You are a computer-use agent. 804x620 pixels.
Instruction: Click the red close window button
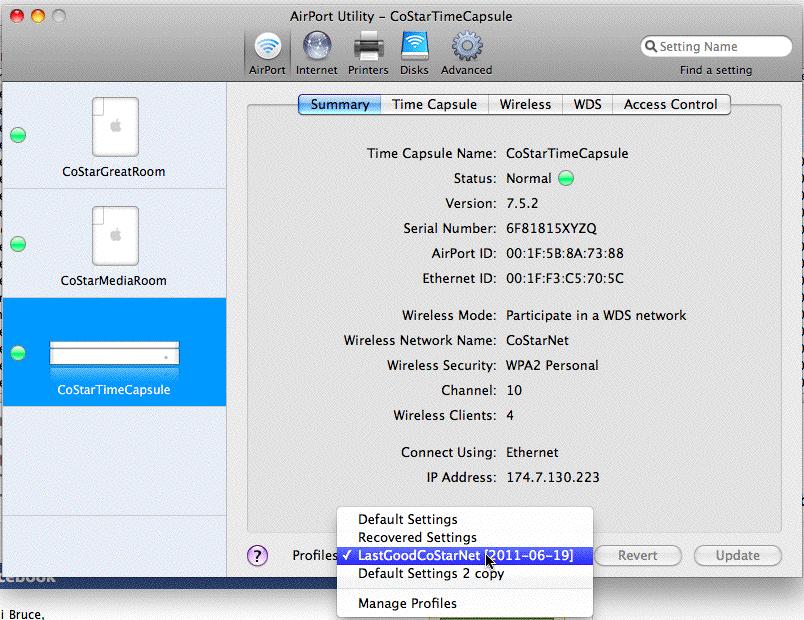point(17,16)
